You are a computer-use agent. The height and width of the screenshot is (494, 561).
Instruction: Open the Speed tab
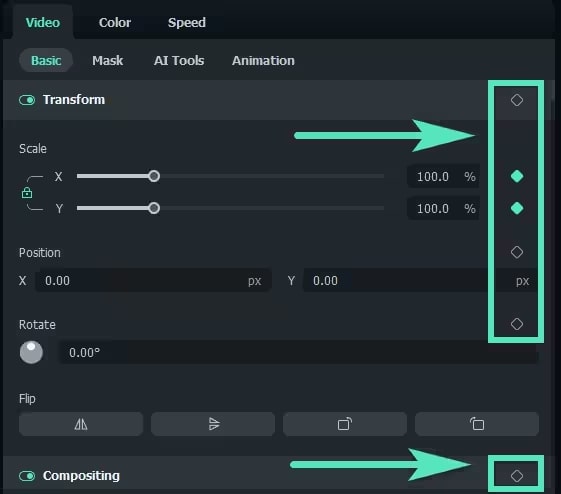point(187,23)
